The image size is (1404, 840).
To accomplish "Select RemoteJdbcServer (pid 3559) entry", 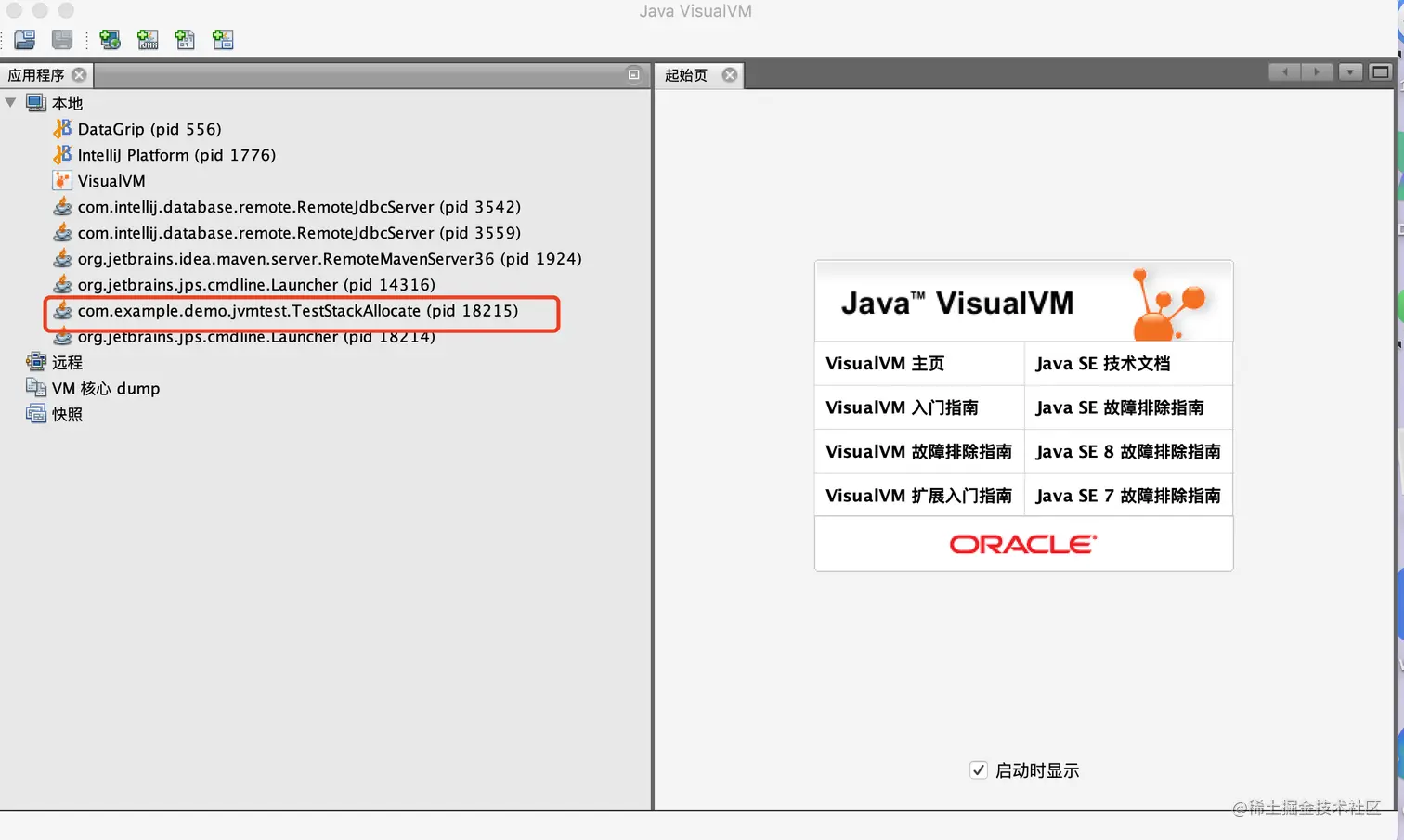I will 299,233.
